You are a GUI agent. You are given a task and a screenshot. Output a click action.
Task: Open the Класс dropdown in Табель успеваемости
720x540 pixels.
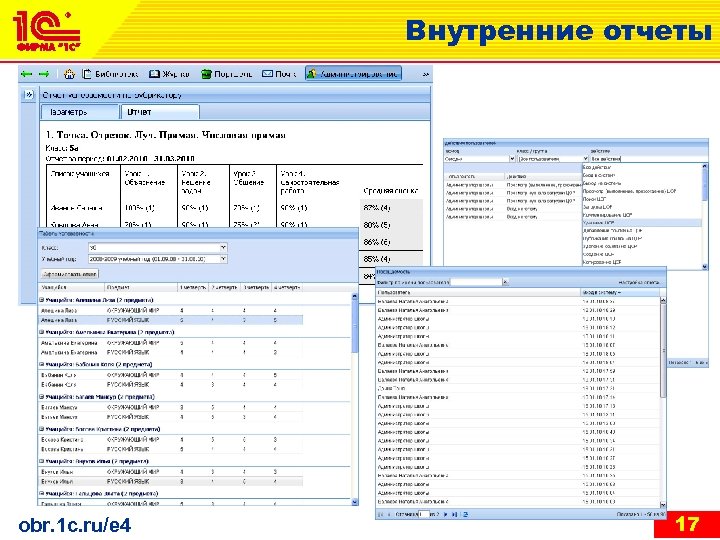coord(223,248)
